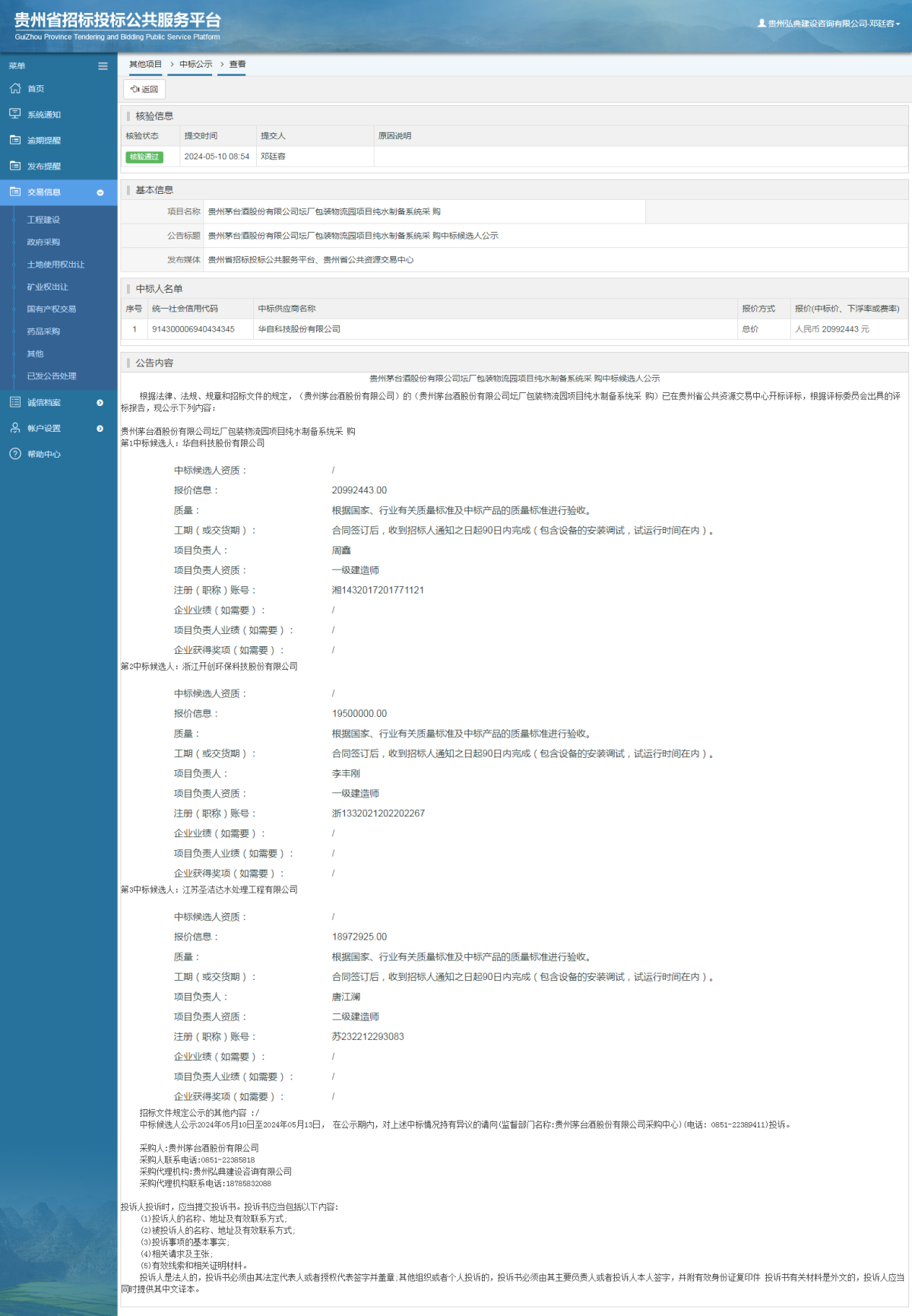The width and height of the screenshot is (912, 1316).
Task: Click the 核验信息 section header
Action: [x=154, y=116]
